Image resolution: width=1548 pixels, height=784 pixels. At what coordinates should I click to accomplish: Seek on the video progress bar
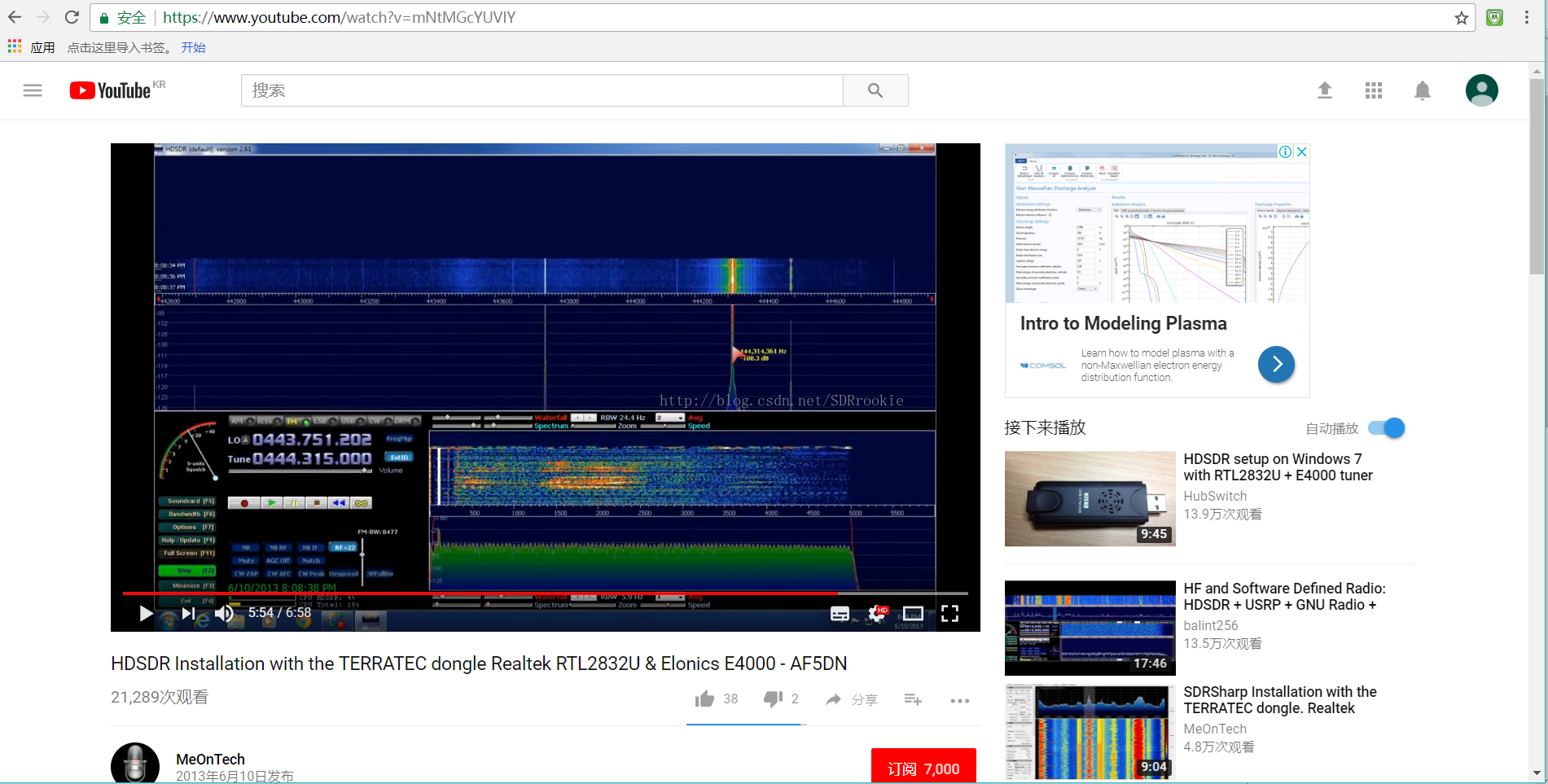click(x=545, y=593)
